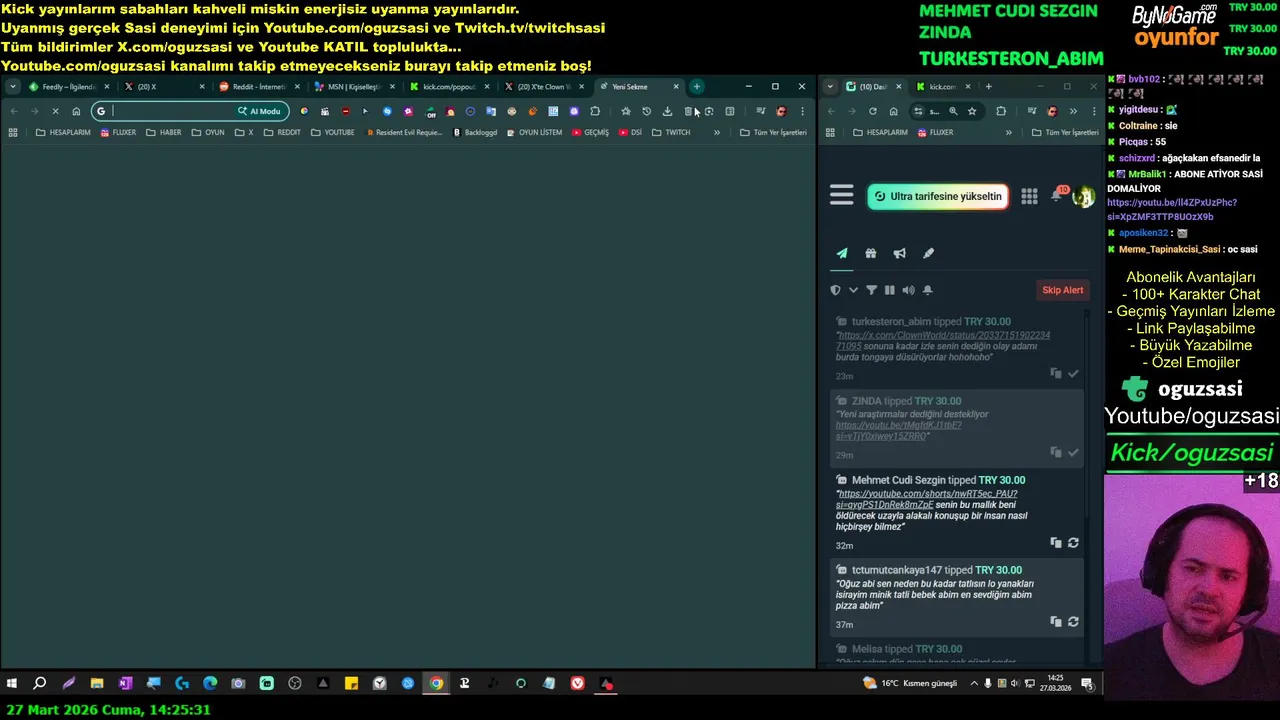Open the weather widget Kısmen güneşli

point(910,684)
